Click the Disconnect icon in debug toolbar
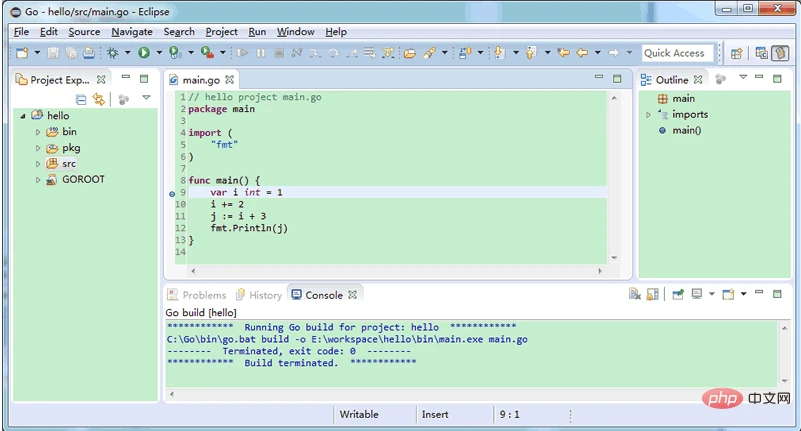The height and width of the screenshot is (431, 801). [297, 53]
